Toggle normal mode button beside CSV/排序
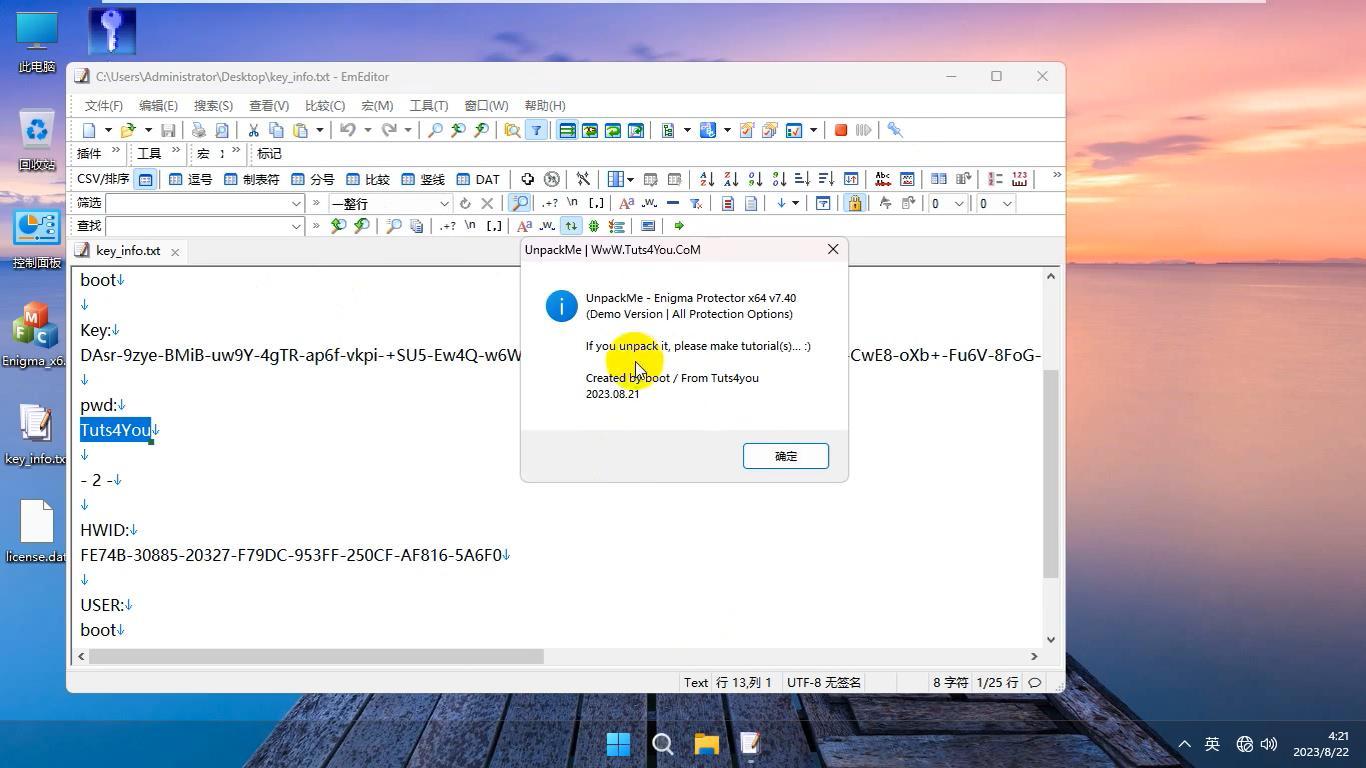 pos(145,179)
